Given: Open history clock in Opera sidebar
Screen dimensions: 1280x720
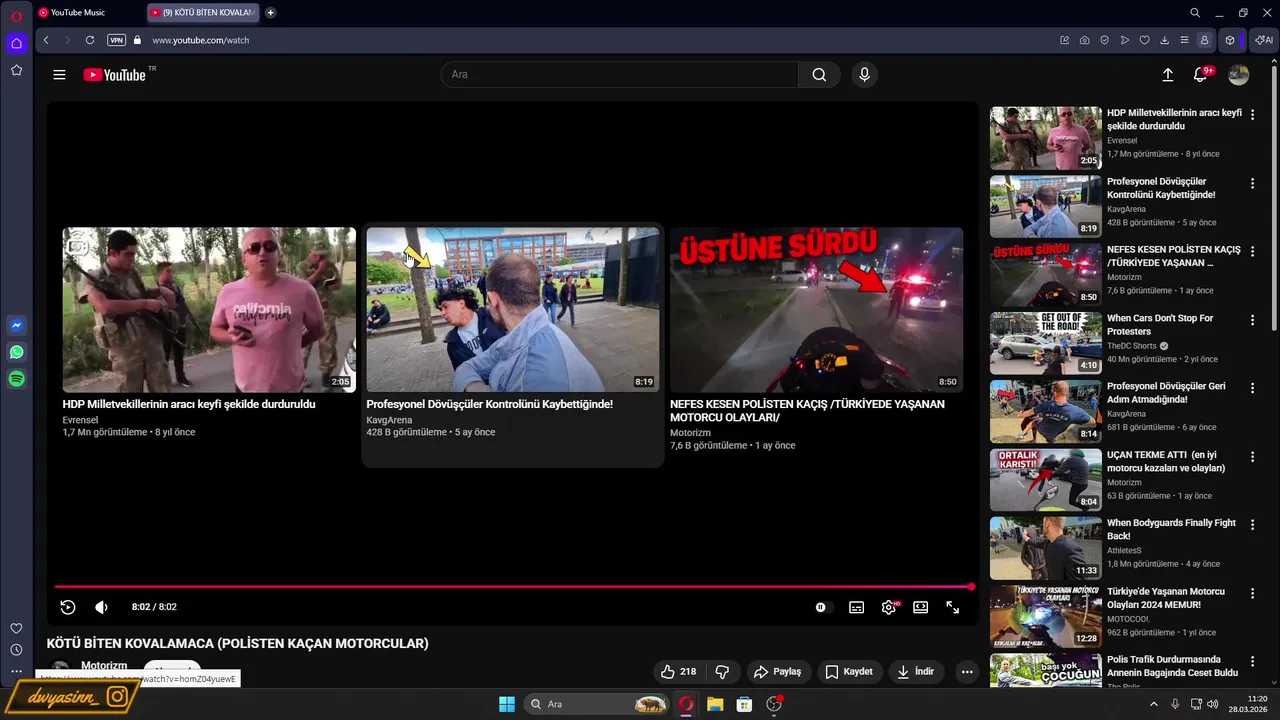Looking at the screenshot, I should point(16,650).
